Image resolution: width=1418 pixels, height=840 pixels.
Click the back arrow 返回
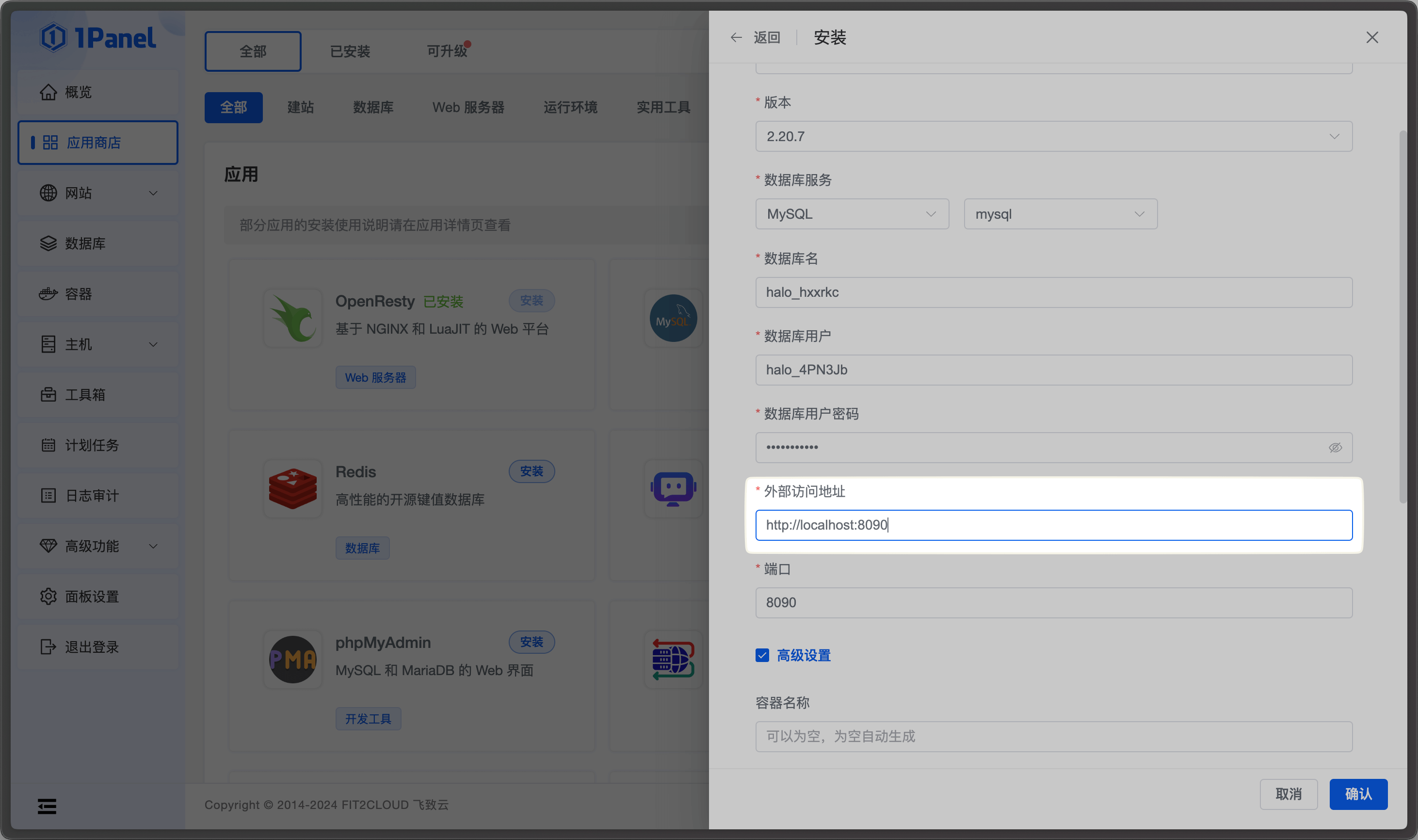tap(736, 37)
